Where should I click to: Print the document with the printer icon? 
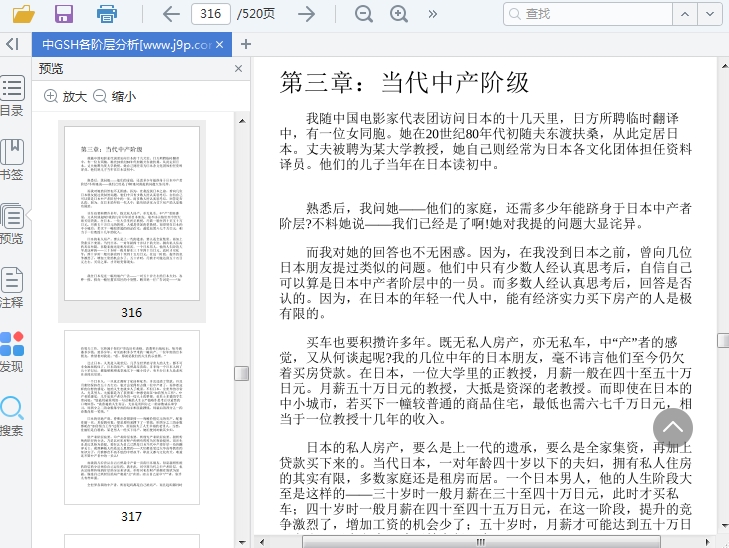pyautogui.click(x=106, y=14)
